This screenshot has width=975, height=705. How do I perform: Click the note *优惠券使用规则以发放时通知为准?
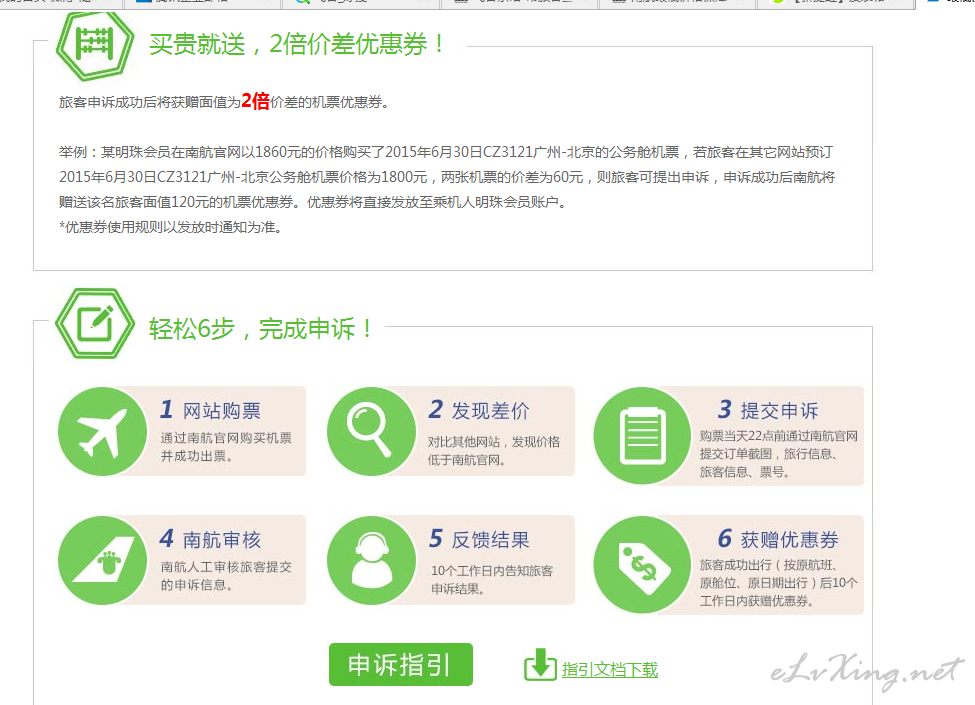click(x=171, y=228)
